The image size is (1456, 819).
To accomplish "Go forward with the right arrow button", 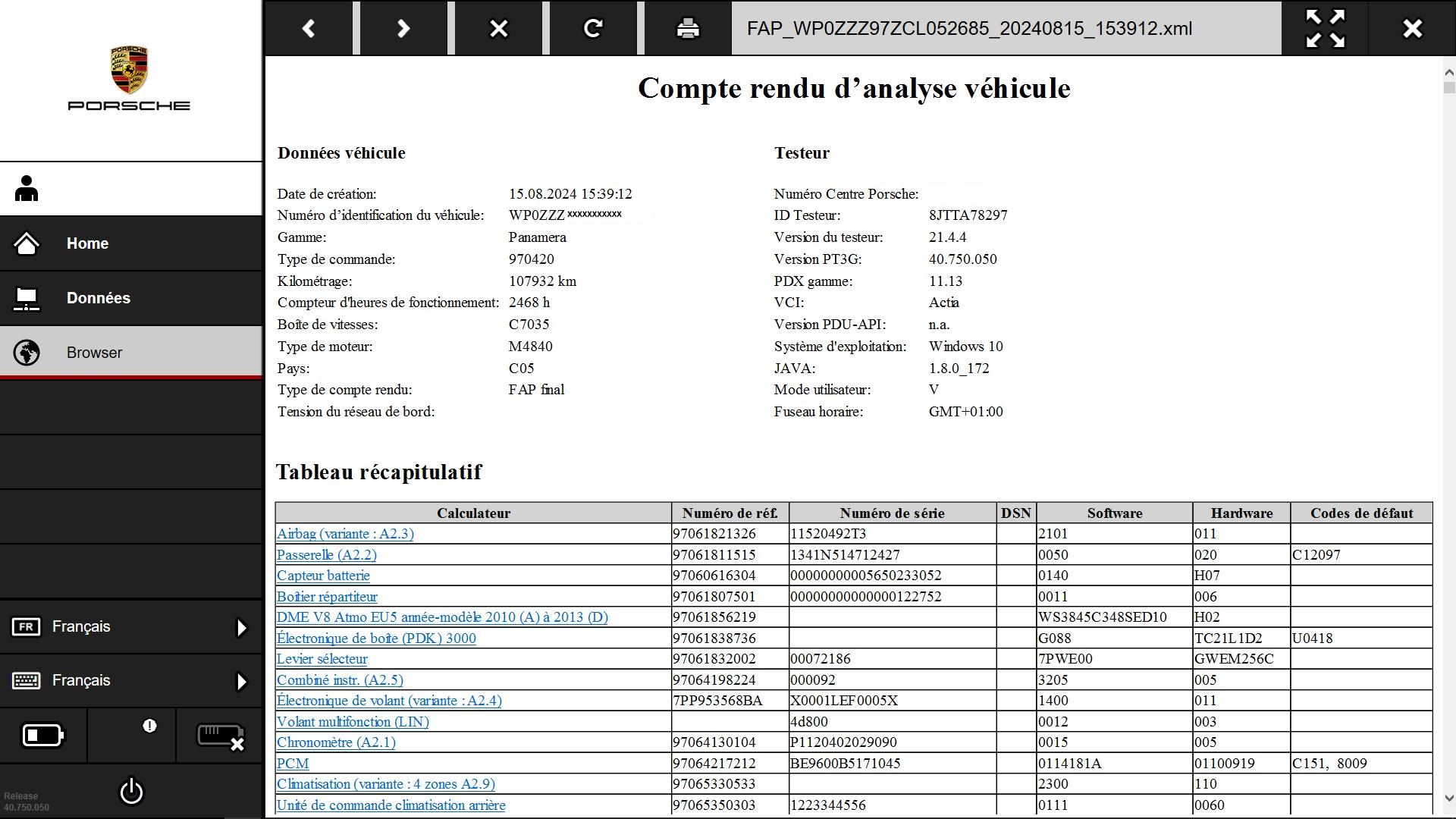I will [x=403, y=28].
